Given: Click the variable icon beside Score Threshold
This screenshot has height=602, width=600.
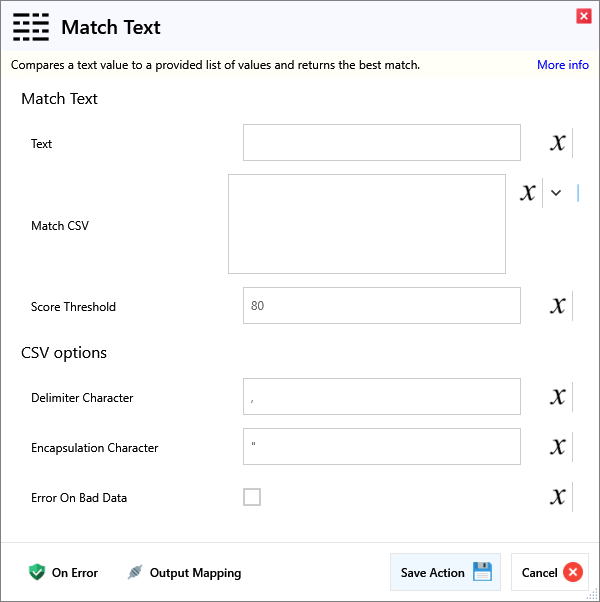Looking at the screenshot, I should pos(557,306).
